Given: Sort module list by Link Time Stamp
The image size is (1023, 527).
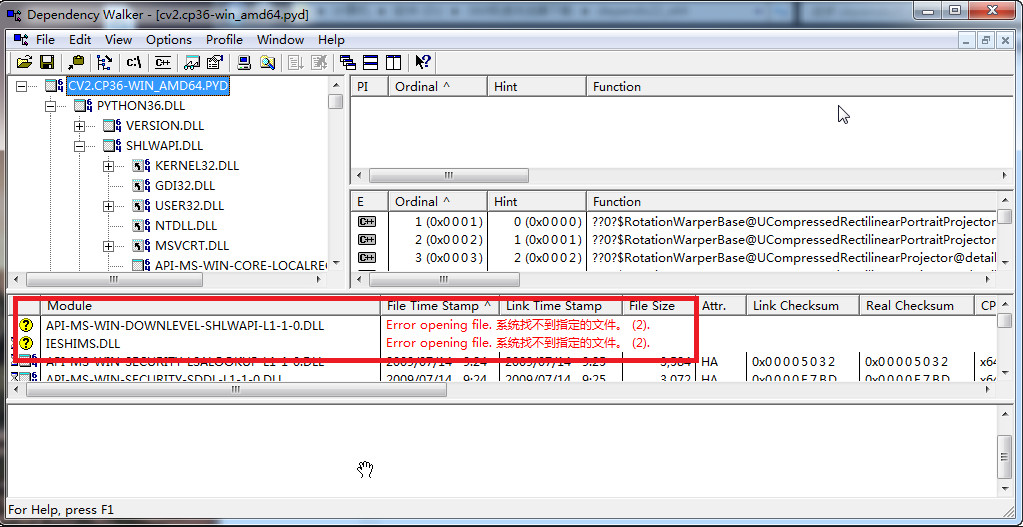Looking at the screenshot, I should pyautogui.click(x=560, y=306).
